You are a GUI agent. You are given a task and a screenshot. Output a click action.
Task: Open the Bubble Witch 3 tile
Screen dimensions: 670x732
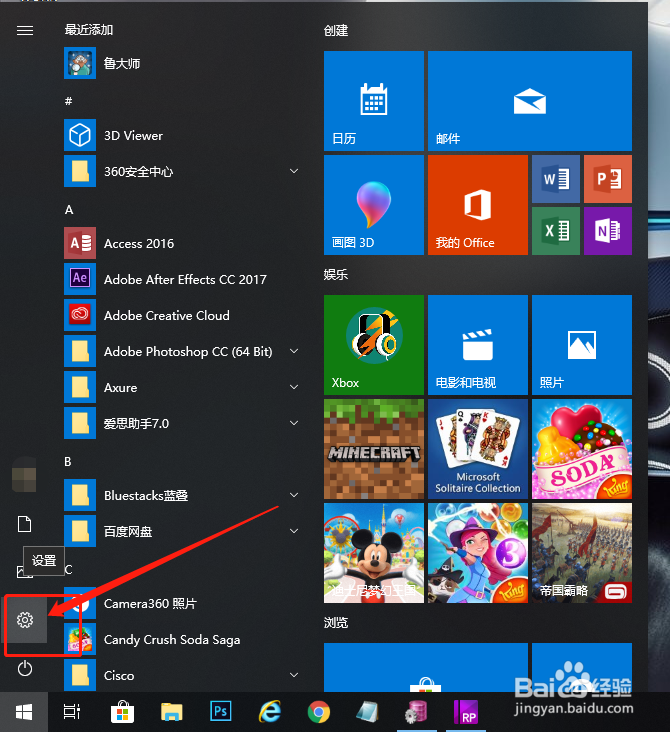(478, 553)
